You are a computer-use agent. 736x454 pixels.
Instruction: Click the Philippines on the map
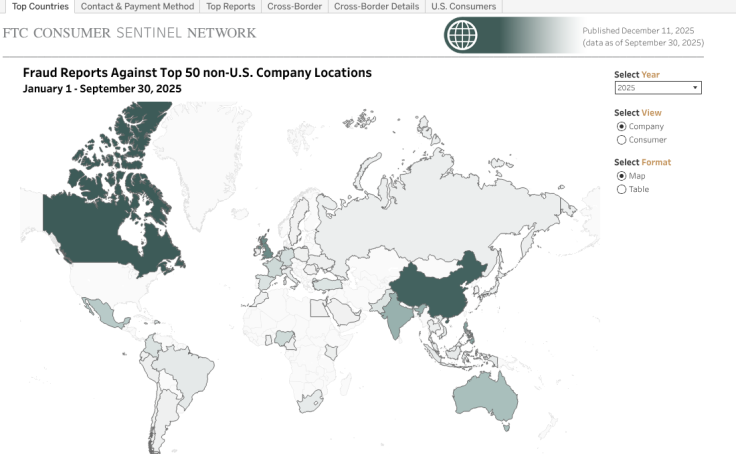(468, 335)
